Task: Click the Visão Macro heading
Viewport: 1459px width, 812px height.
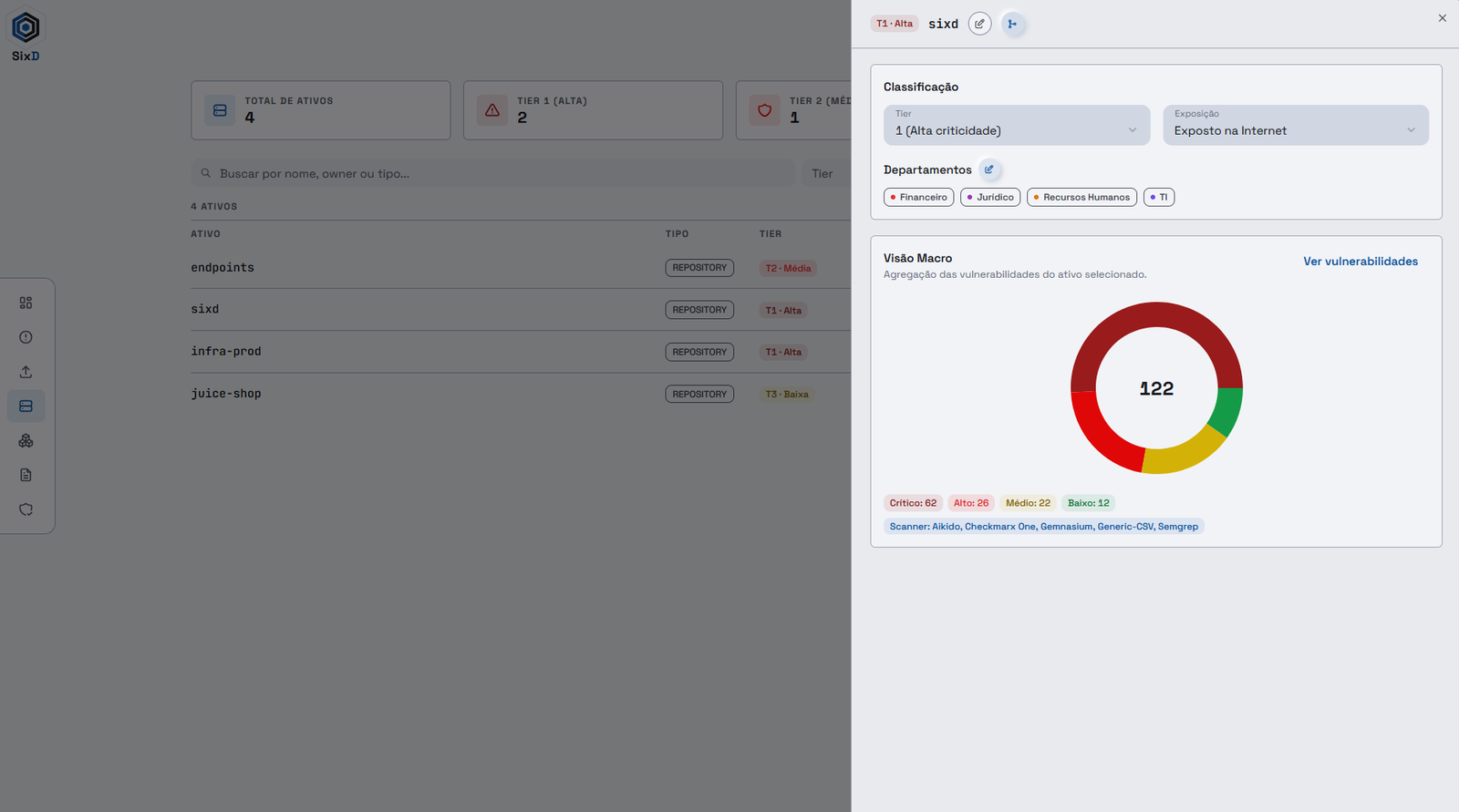Action: point(917,258)
